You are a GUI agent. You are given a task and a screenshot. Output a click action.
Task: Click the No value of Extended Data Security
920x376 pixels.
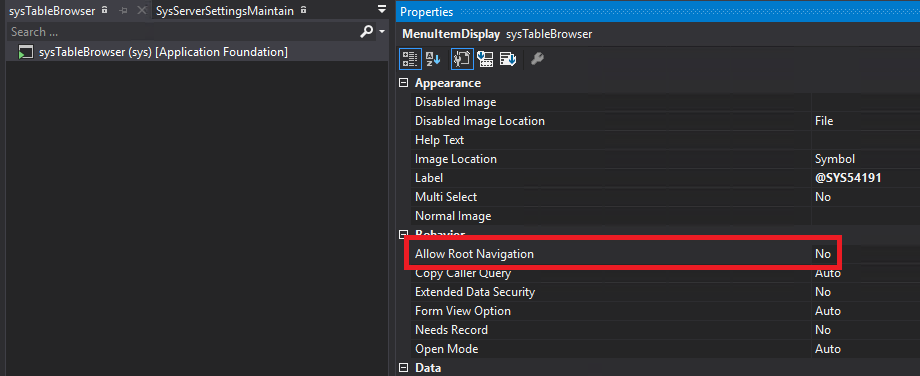pyautogui.click(x=823, y=292)
